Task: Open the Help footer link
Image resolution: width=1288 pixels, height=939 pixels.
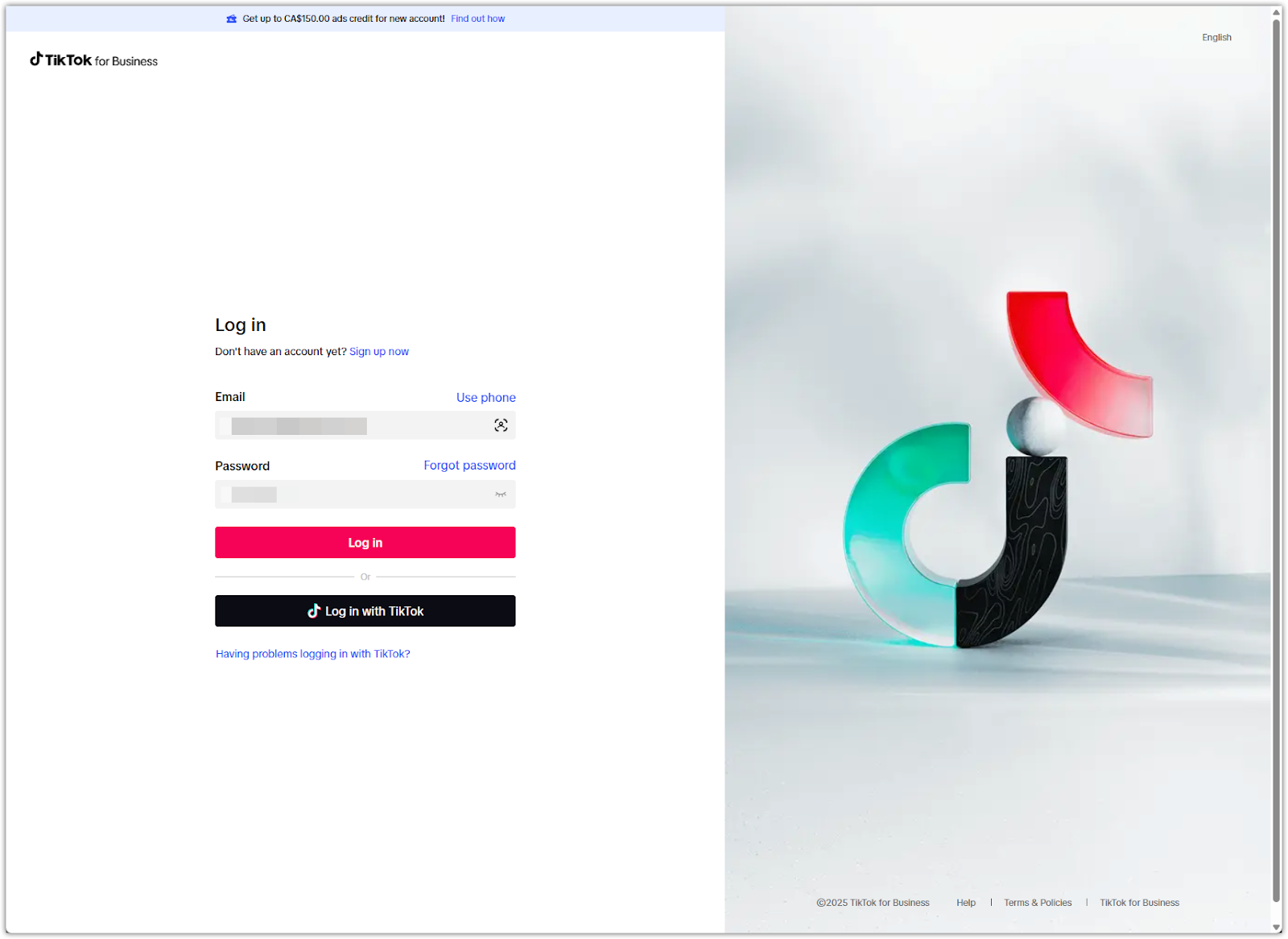Action: pyautogui.click(x=966, y=903)
